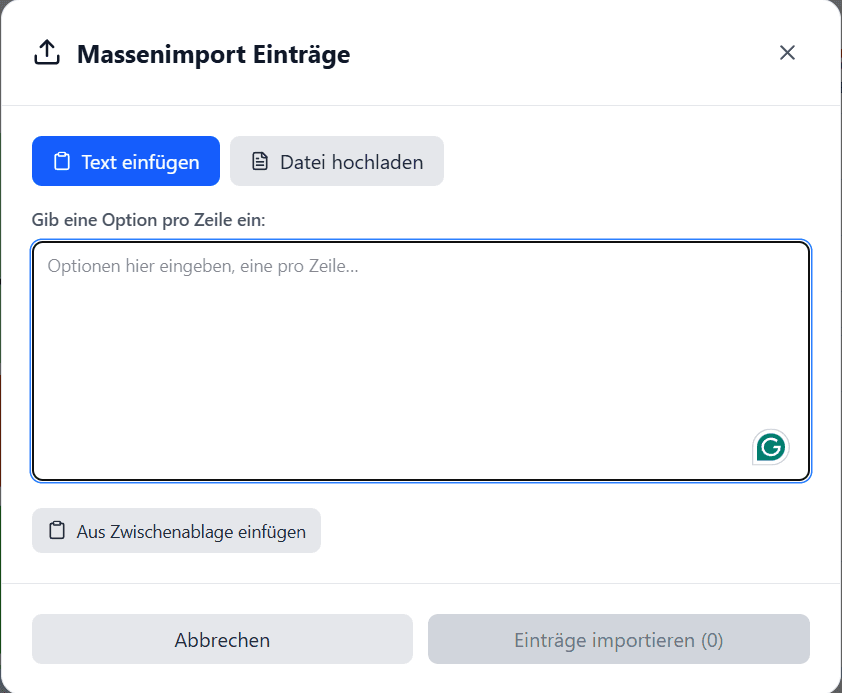Click the Massenimport Einträge dialog title
842x693 pixels.
tap(213, 54)
